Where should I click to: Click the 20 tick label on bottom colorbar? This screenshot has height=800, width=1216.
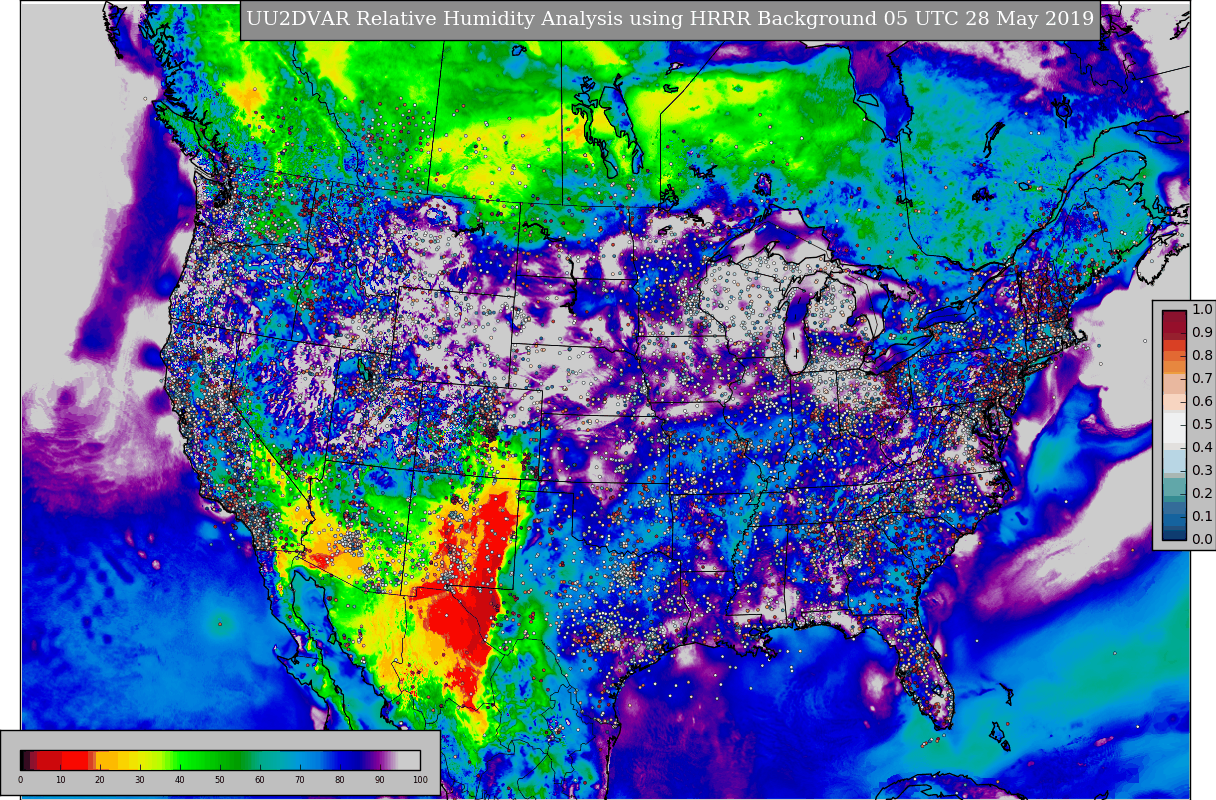100,780
